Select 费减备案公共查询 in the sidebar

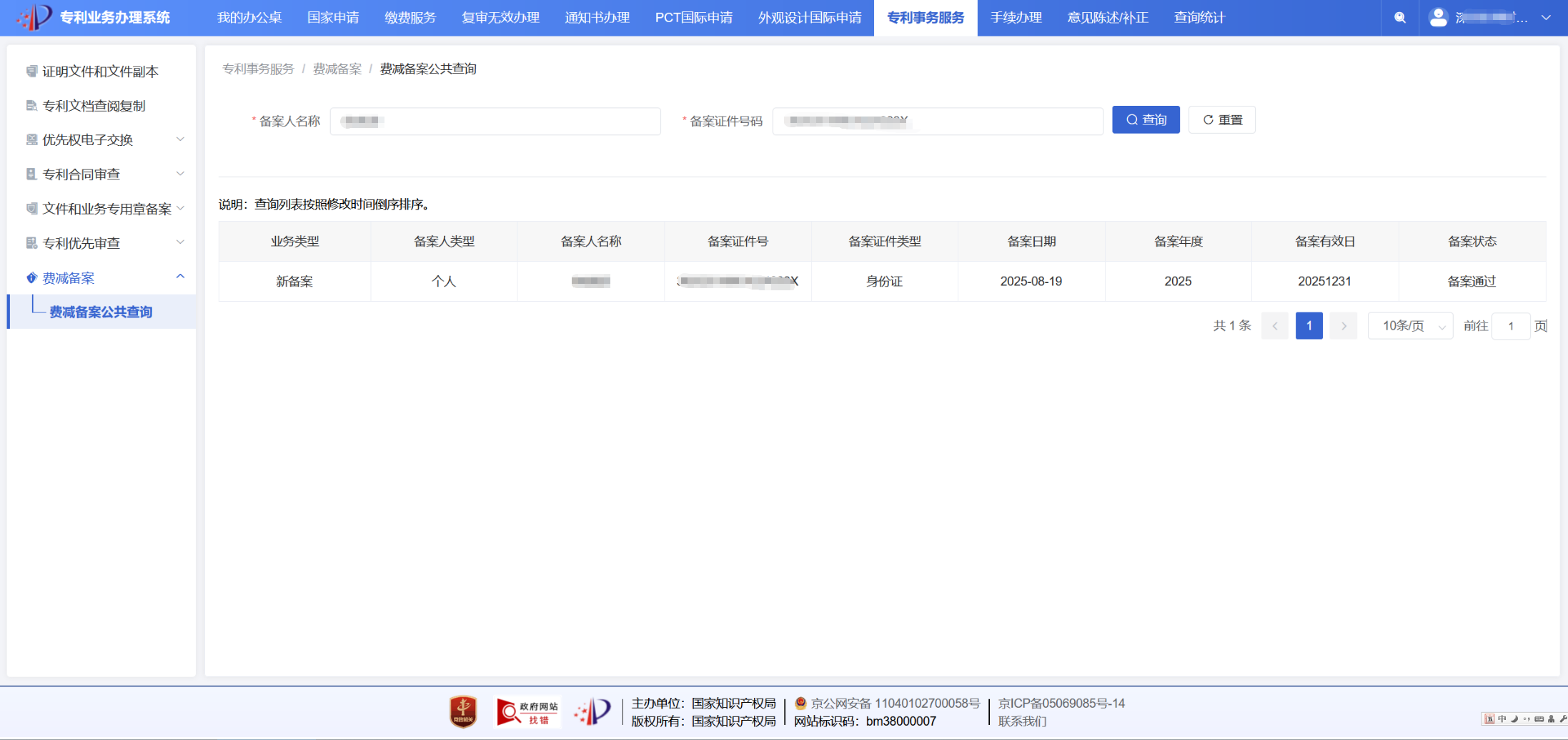pyautogui.click(x=101, y=312)
